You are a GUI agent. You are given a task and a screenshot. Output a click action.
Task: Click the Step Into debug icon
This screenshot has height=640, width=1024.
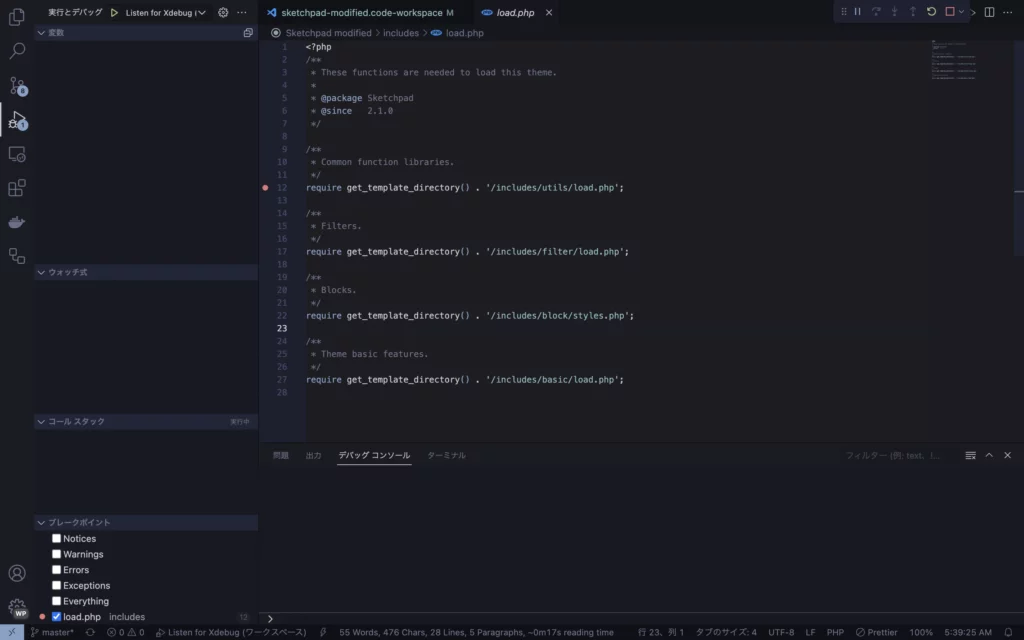tap(895, 12)
